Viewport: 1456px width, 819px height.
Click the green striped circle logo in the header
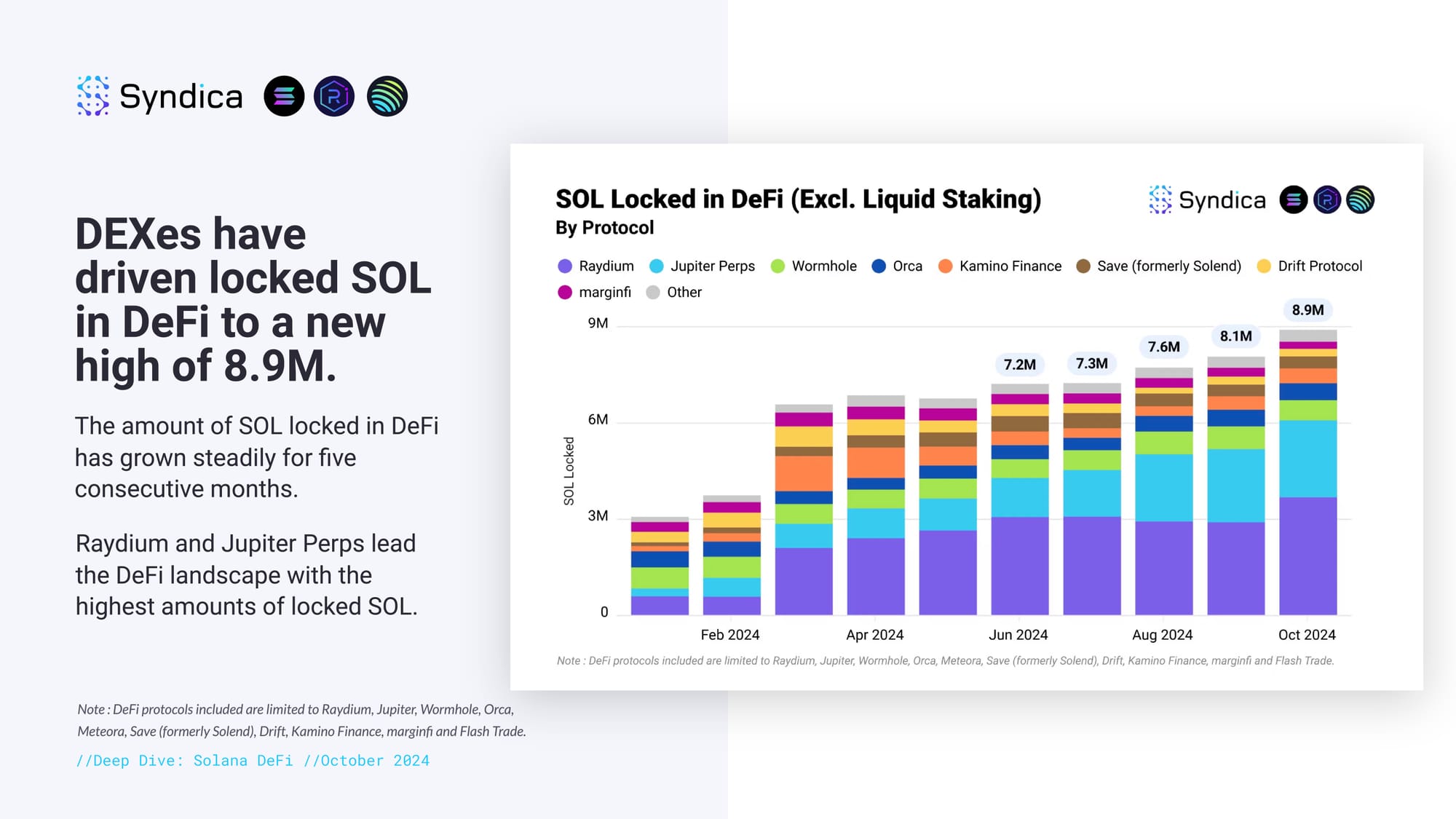pos(387,96)
